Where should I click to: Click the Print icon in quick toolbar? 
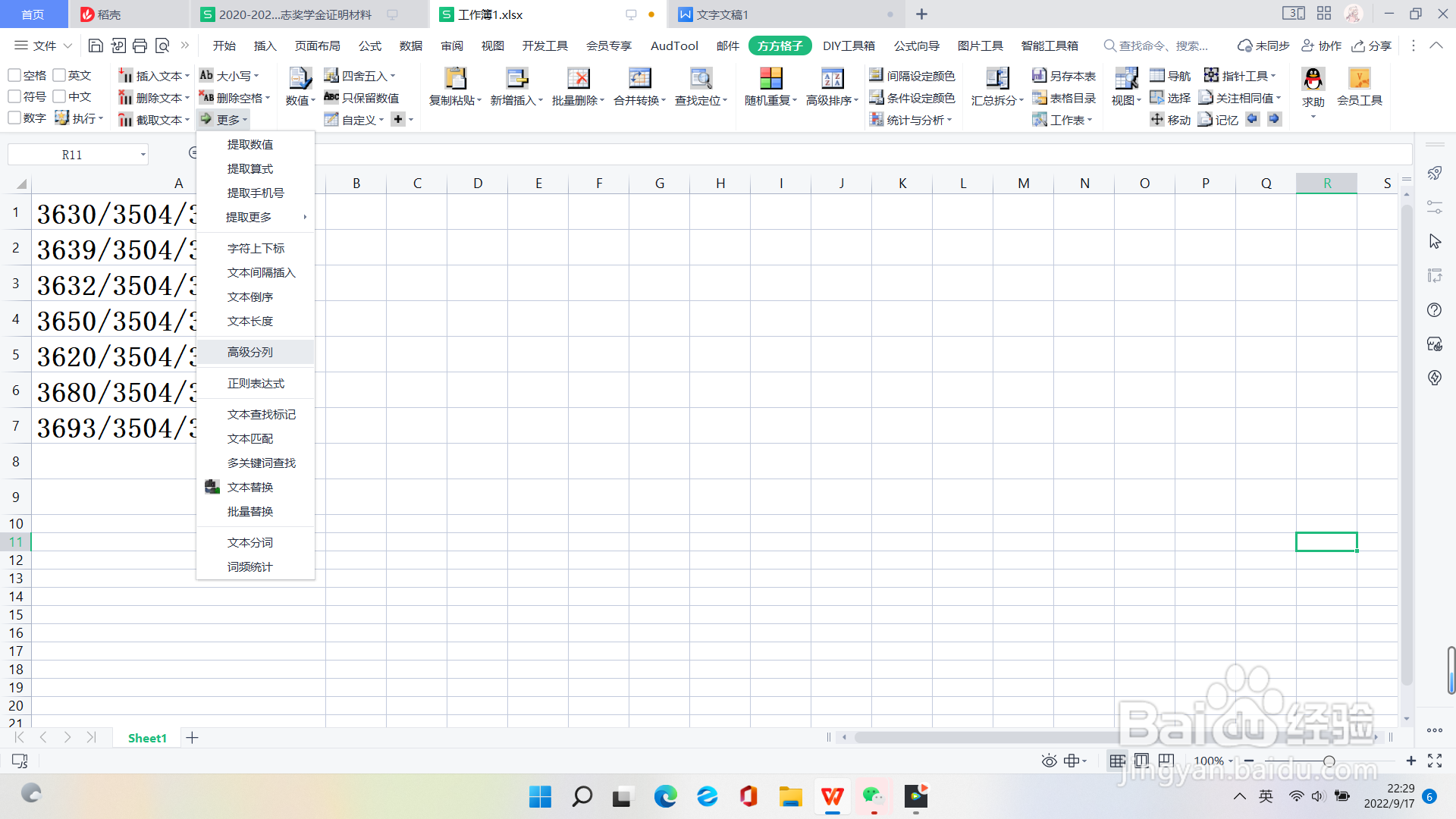click(x=140, y=45)
